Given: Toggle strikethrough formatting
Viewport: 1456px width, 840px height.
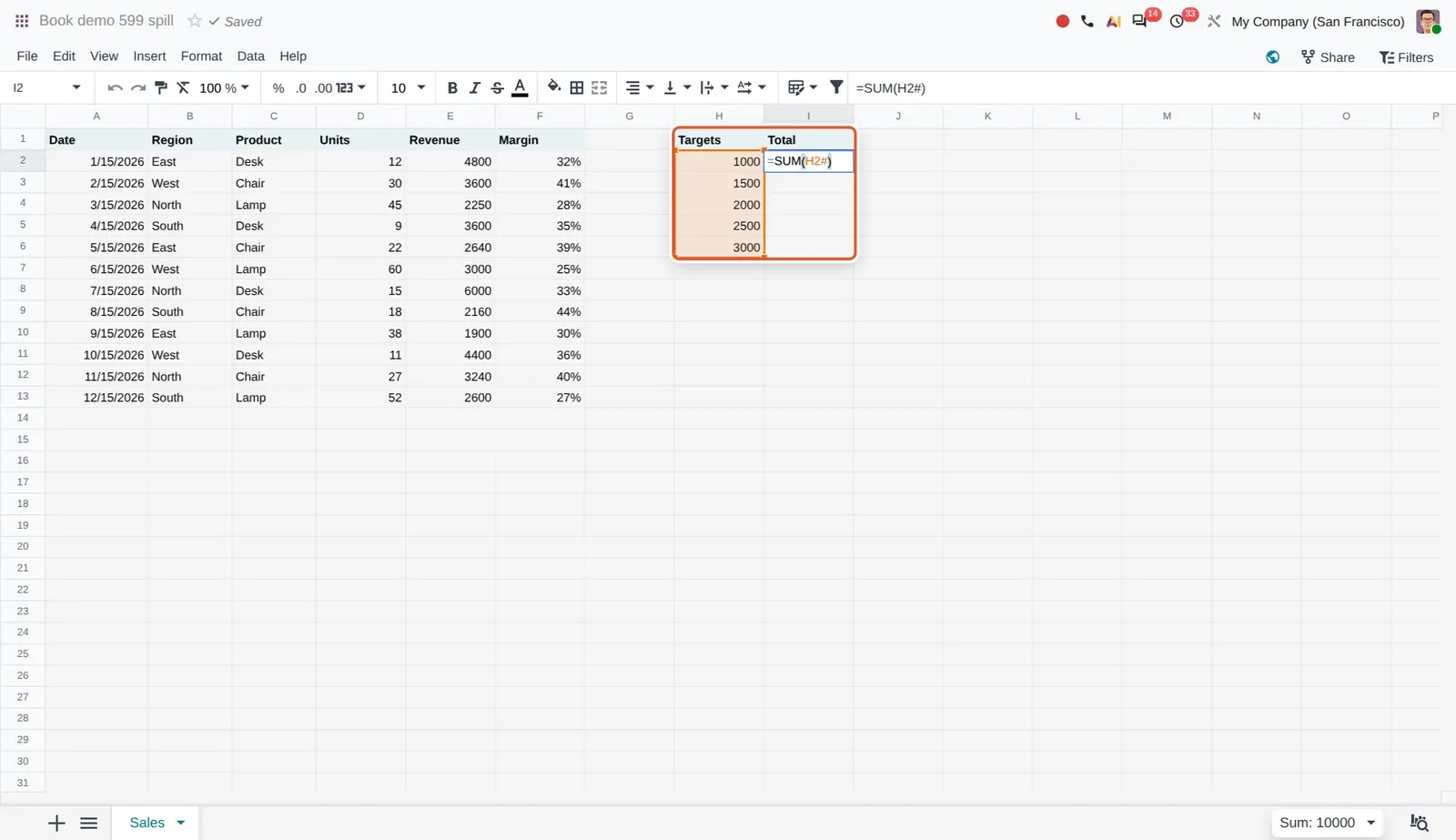Looking at the screenshot, I should click(497, 88).
